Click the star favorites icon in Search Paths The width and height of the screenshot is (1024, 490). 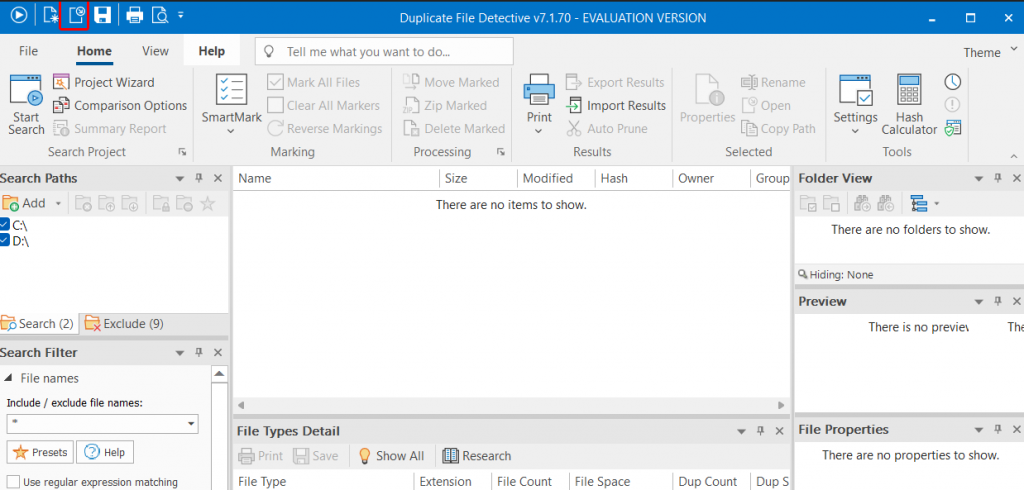207,203
